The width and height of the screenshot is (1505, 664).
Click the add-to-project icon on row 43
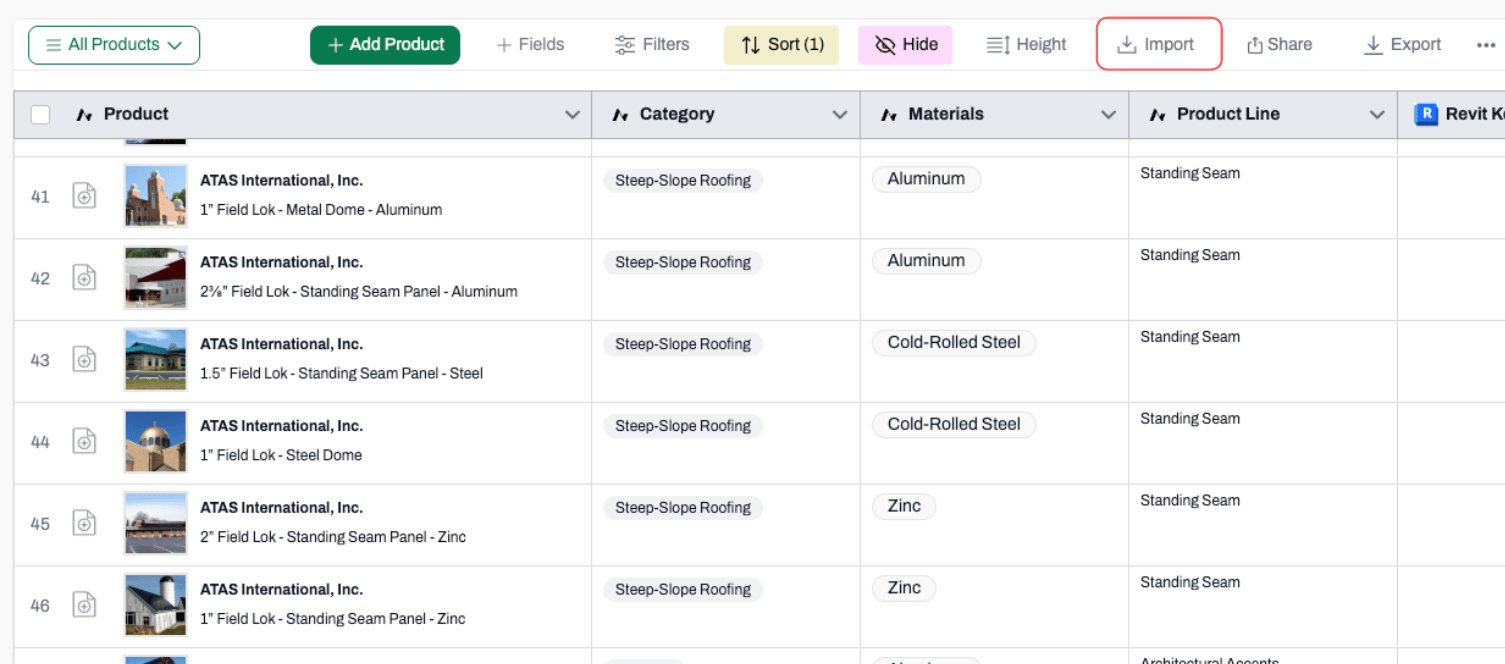[x=85, y=359]
